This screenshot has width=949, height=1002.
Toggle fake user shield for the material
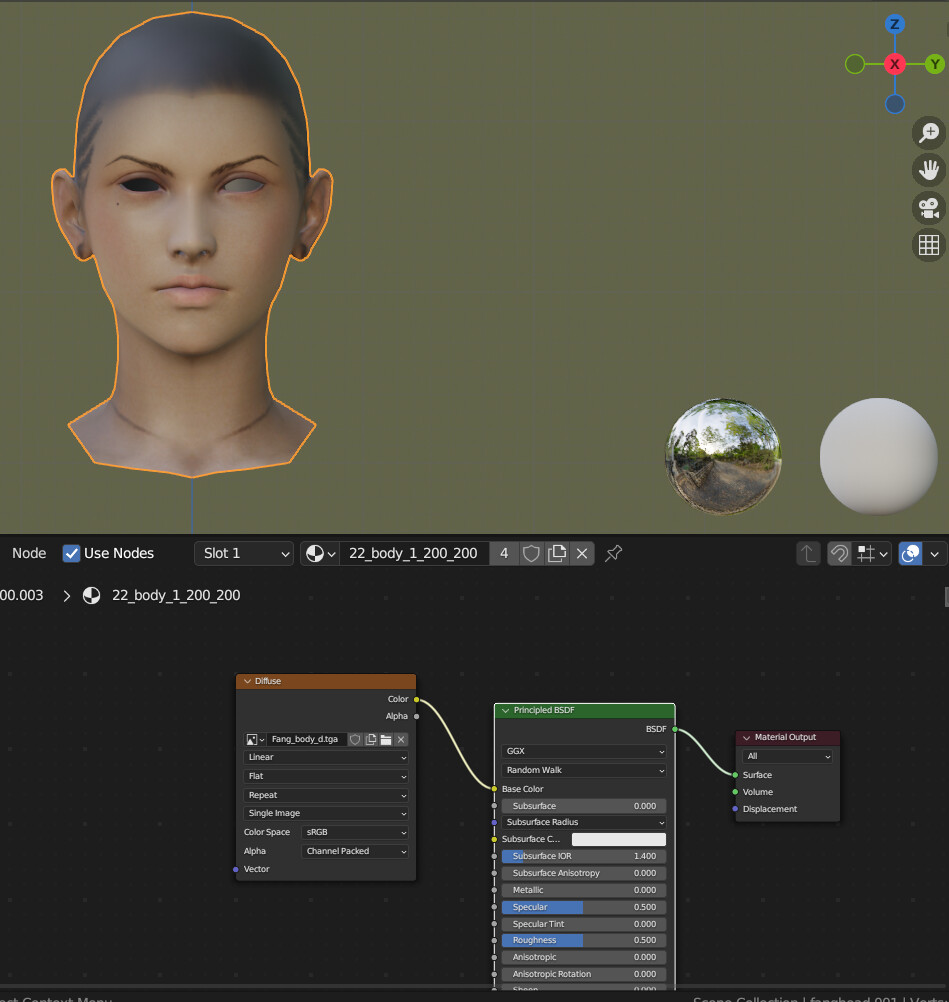[530, 553]
